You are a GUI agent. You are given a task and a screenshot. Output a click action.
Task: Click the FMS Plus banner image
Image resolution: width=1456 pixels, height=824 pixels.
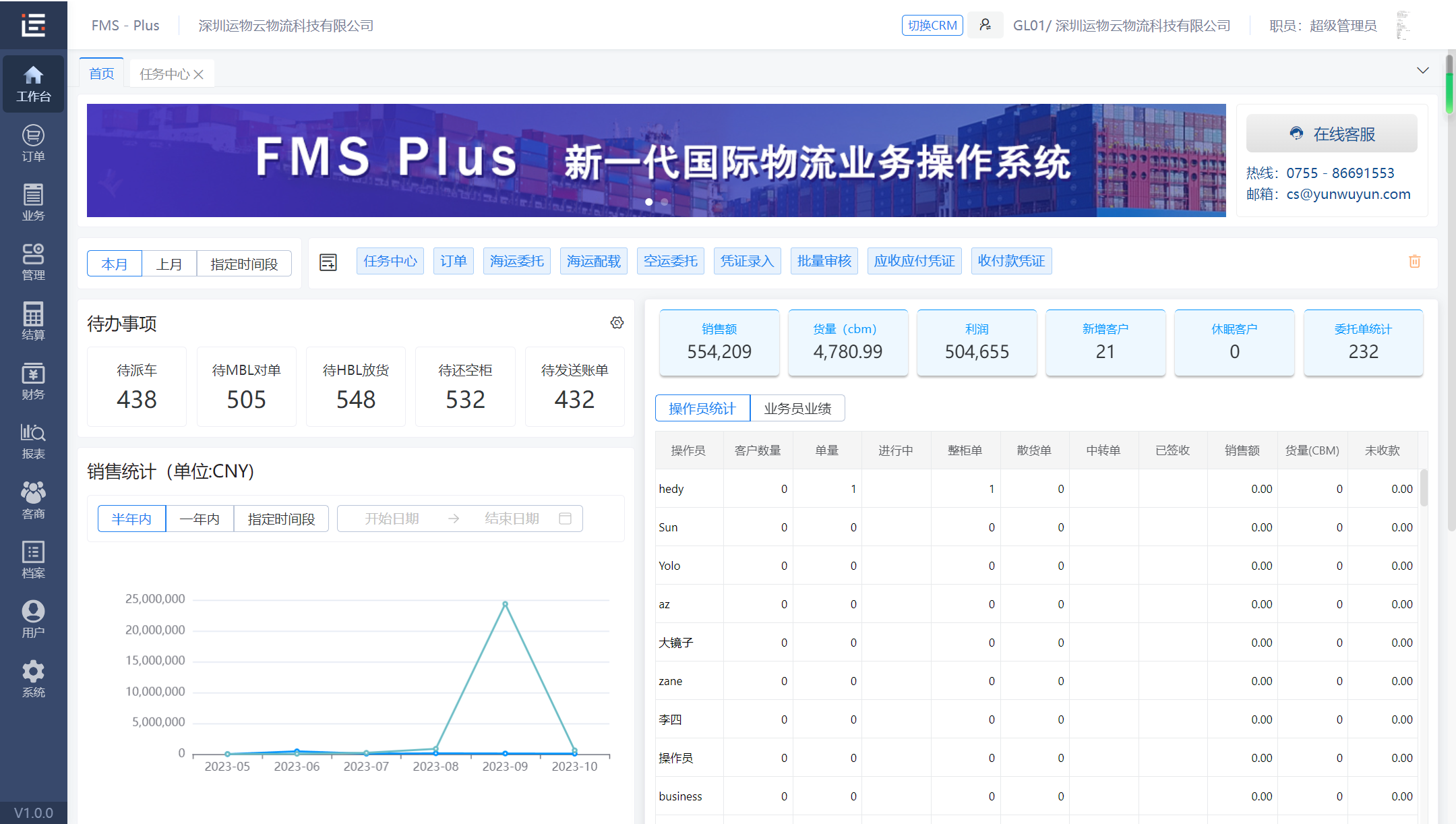(x=657, y=160)
